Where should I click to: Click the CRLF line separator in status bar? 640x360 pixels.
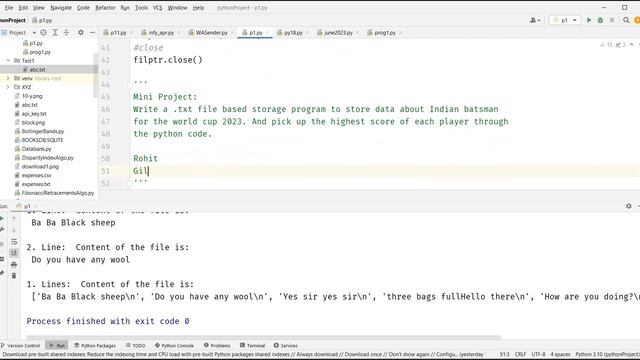pyautogui.click(x=520, y=354)
